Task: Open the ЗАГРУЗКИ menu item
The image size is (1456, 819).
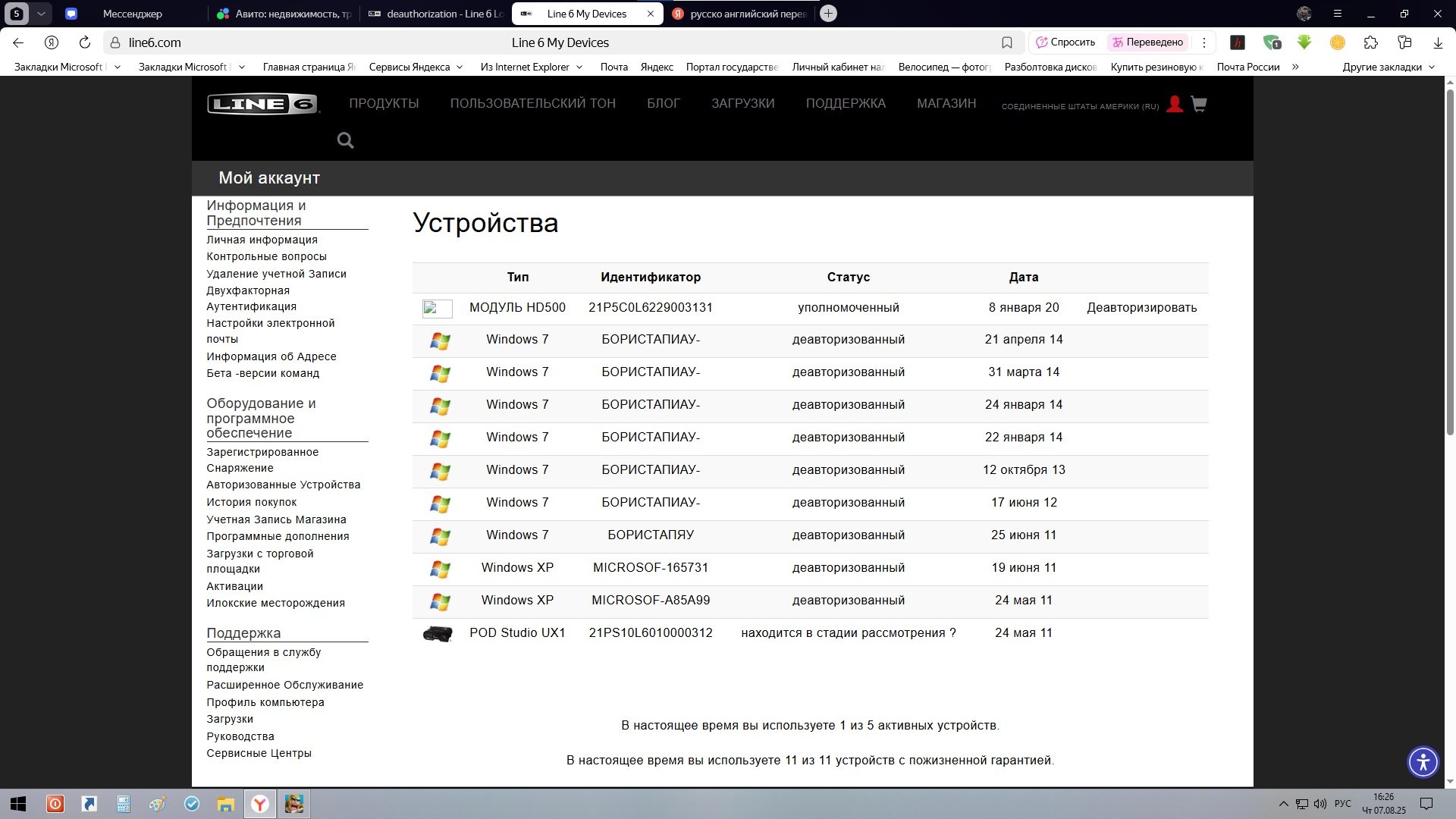Action: tap(742, 103)
